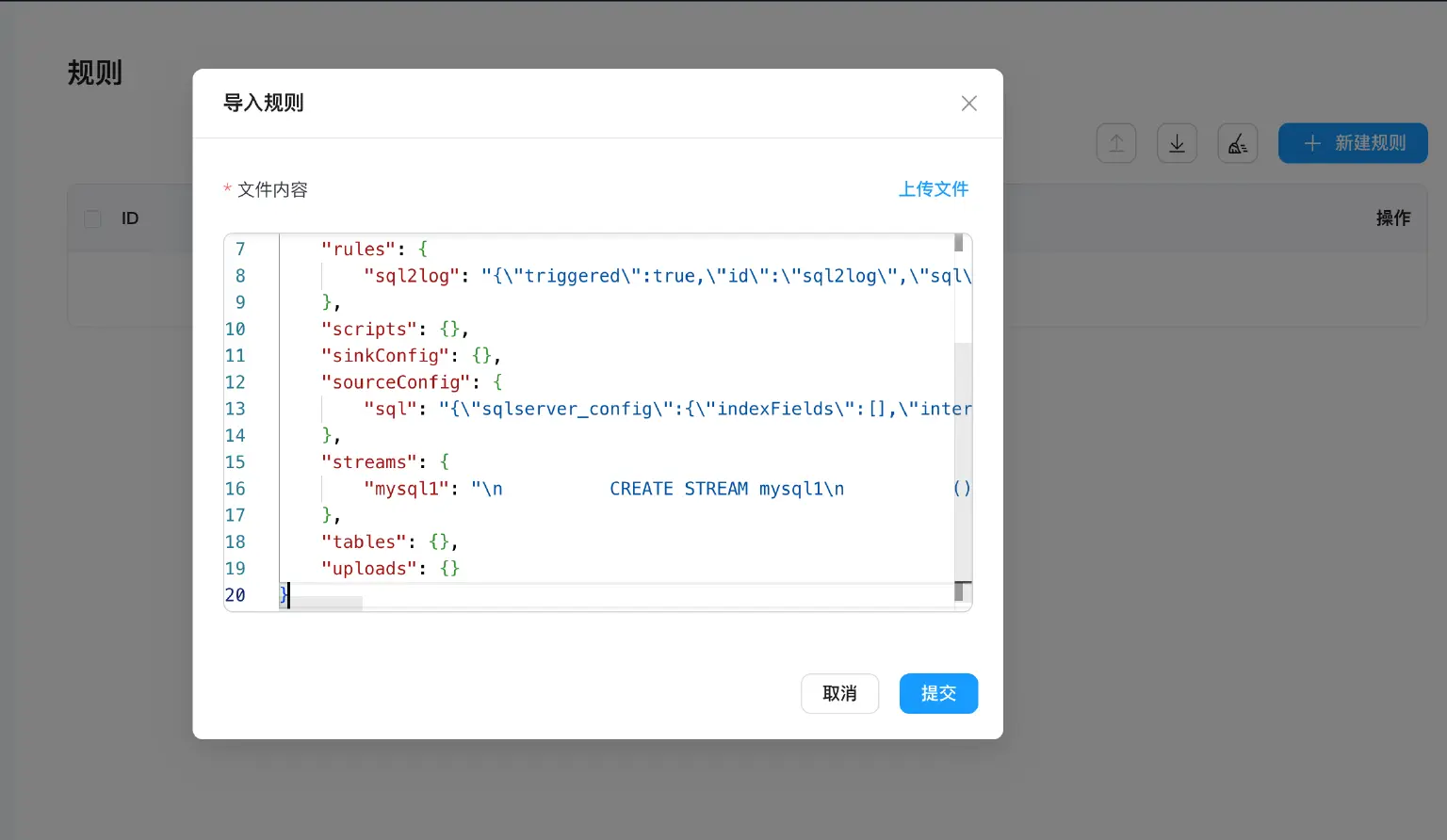Submit the import with the 提交 button
The height and width of the screenshot is (840, 1447).
937,694
